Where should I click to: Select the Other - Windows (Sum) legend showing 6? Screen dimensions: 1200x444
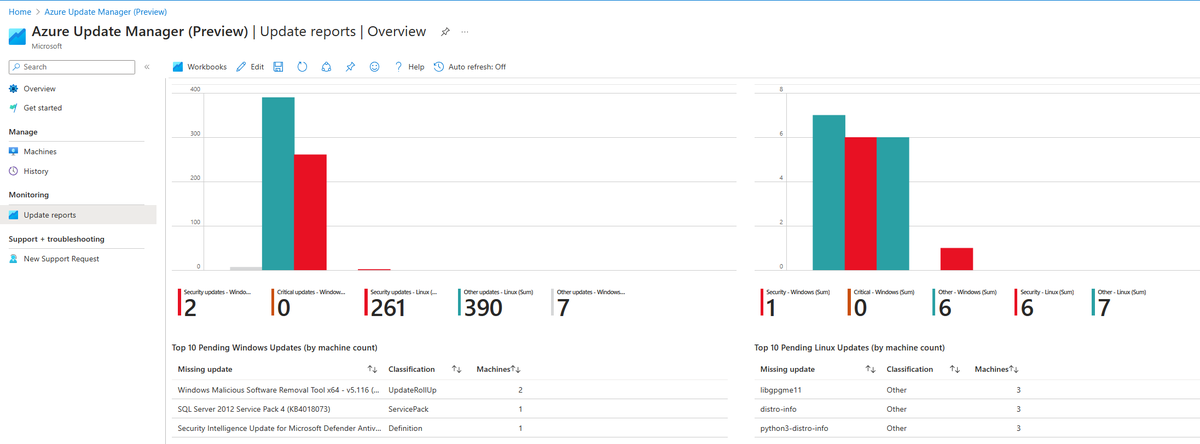coord(963,303)
